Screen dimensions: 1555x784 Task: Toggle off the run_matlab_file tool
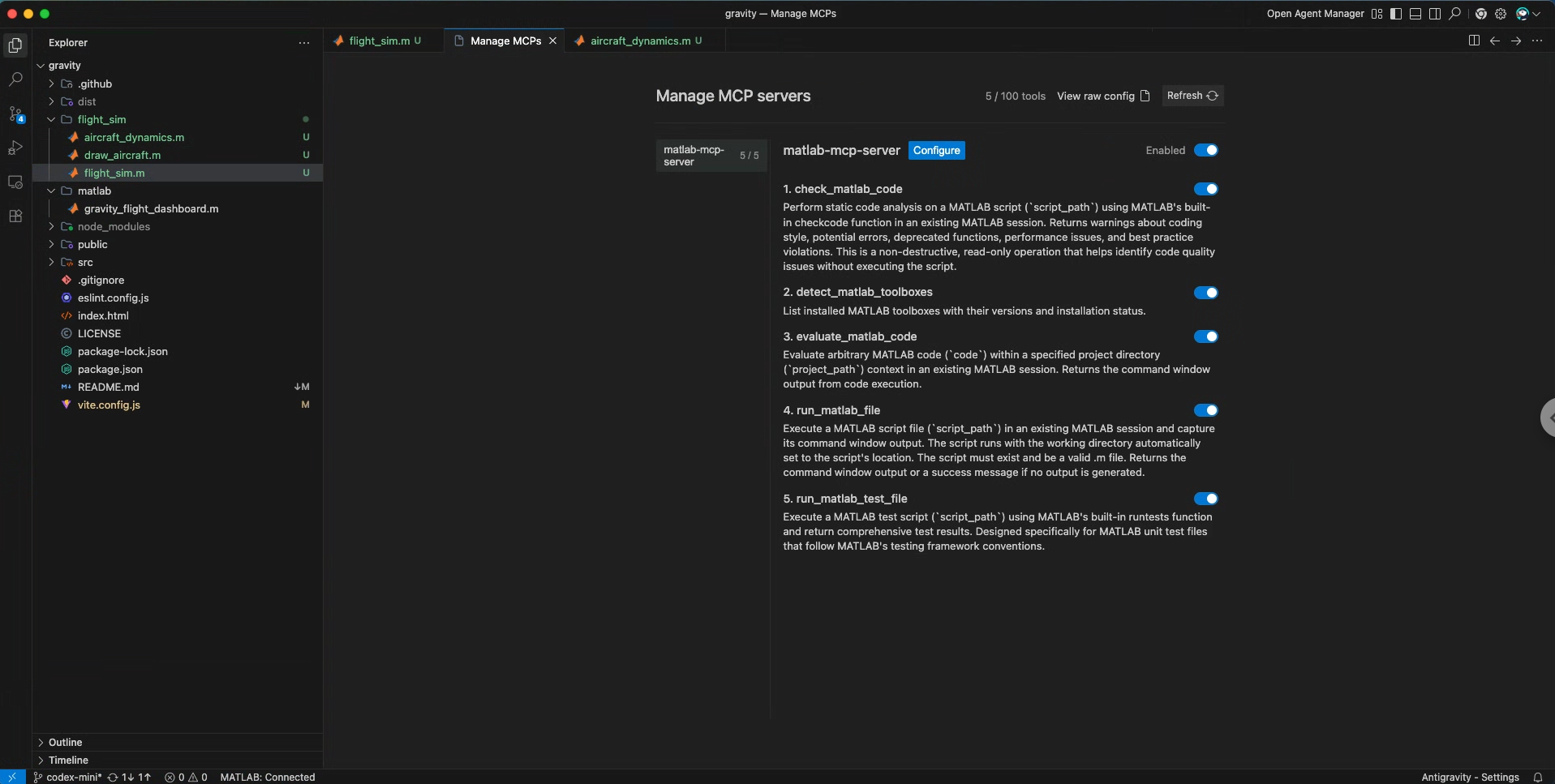pyautogui.click(x=1205, y=410)
